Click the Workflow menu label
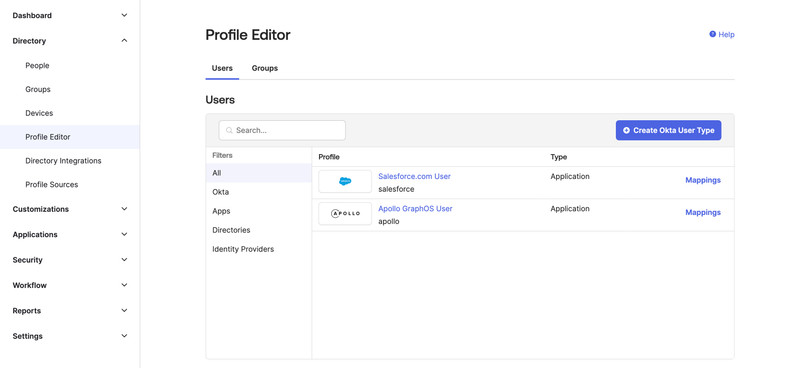Viewport: 800px width, 368px height. (30, 285)
